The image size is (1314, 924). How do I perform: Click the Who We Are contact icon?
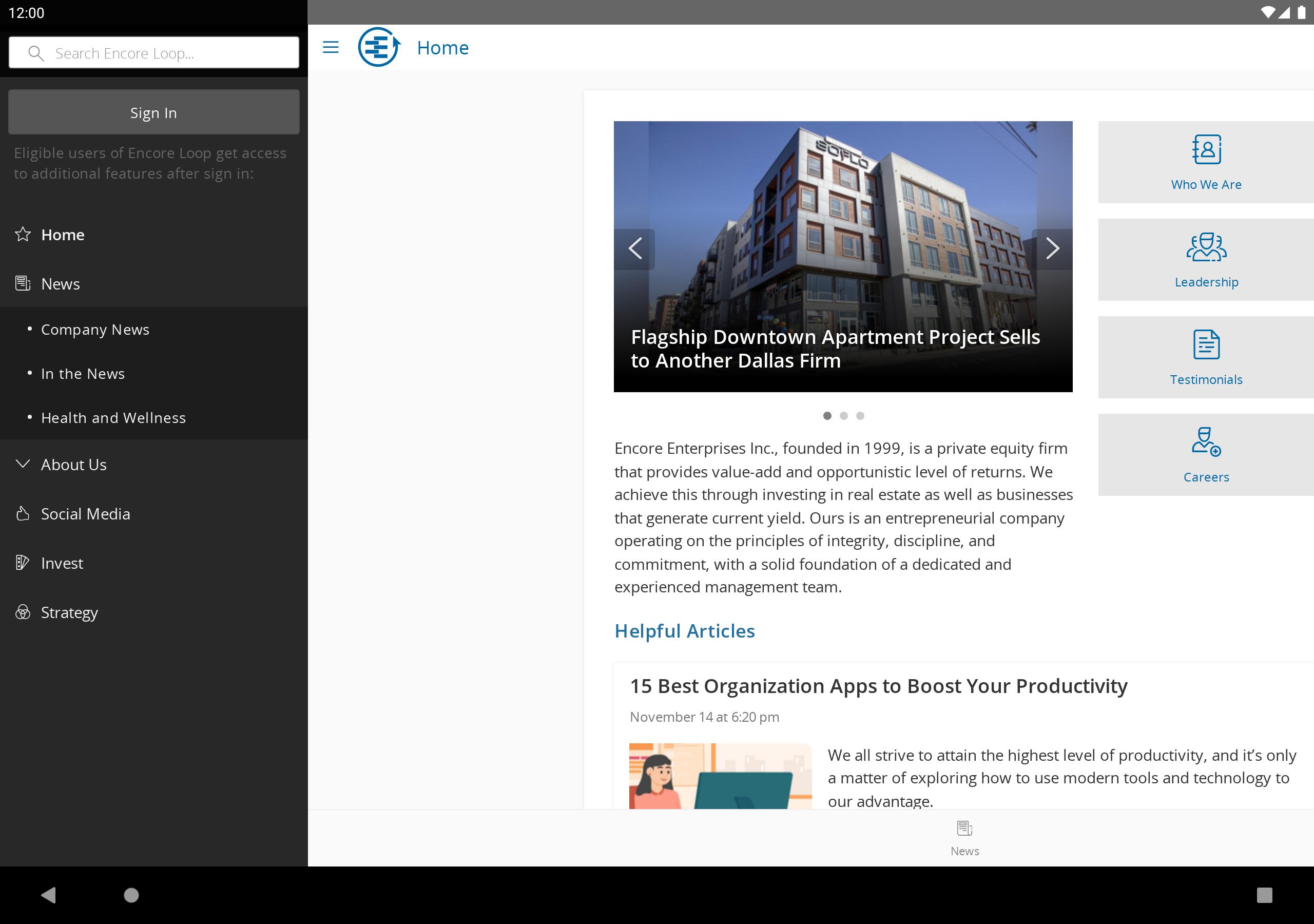click(1206, 149)
